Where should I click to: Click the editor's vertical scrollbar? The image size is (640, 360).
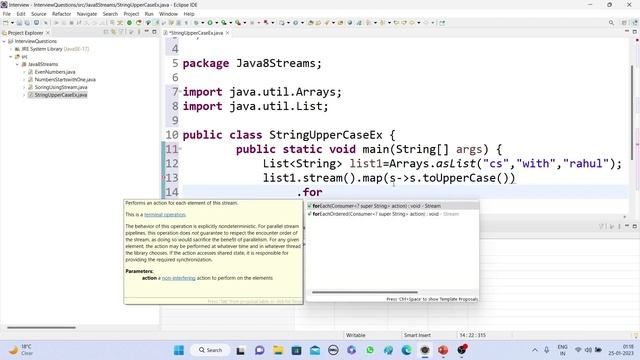click(x=632, y=112)
